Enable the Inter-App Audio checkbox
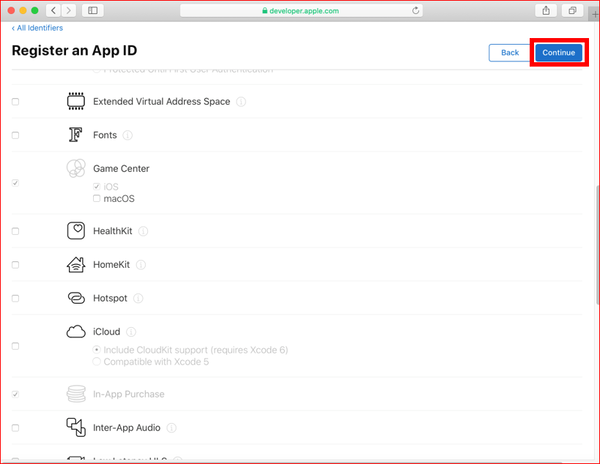Viewport: 600px width, 464px height. (15, 428)
